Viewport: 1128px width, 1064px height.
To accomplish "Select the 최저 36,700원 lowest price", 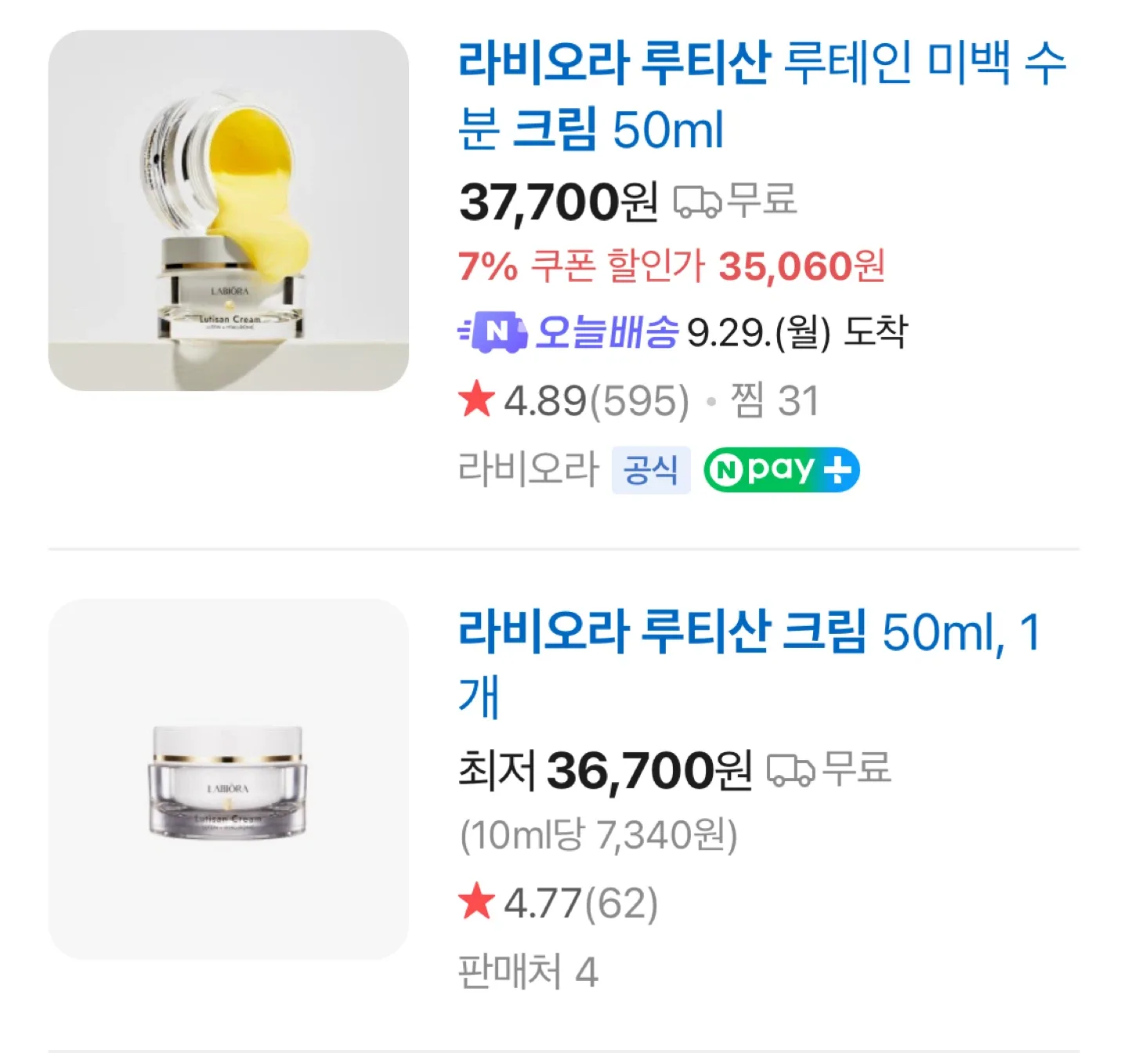I will pyautogui.click(x=605, y=769).
